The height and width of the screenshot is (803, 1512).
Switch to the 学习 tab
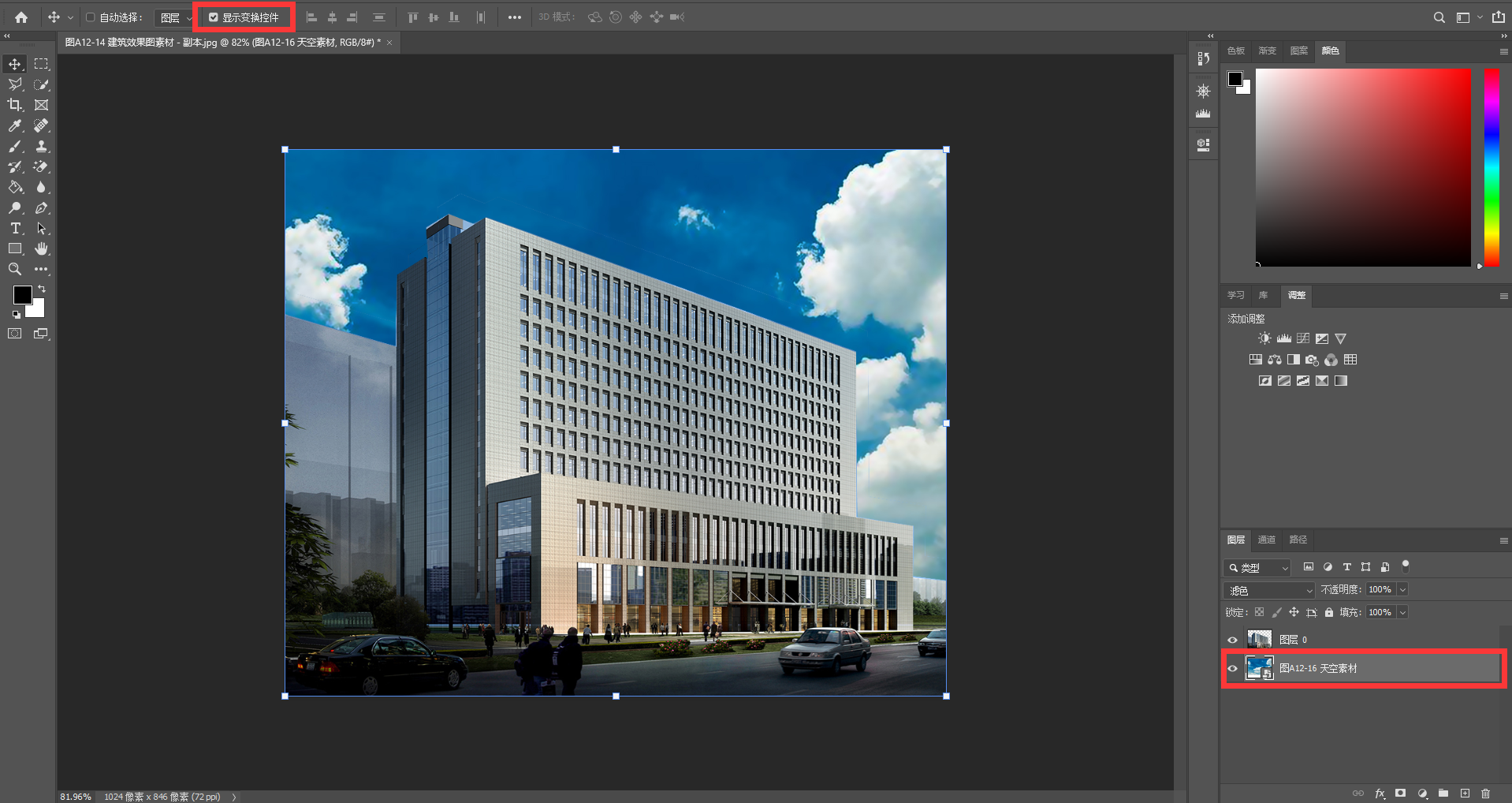pos(1235,295)
